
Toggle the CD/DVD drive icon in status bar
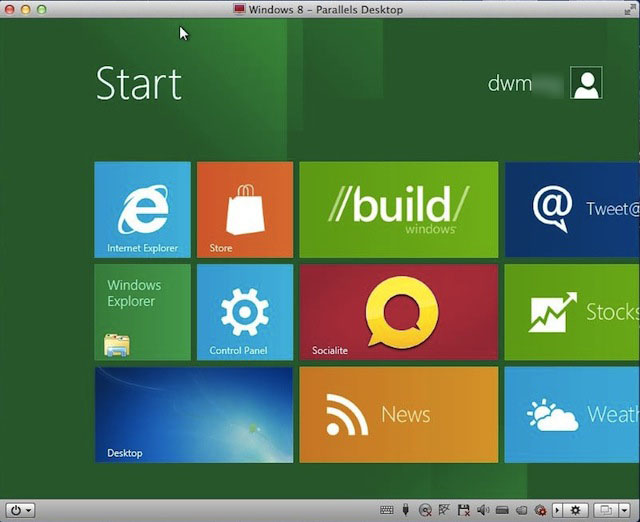tap(425, 510)
